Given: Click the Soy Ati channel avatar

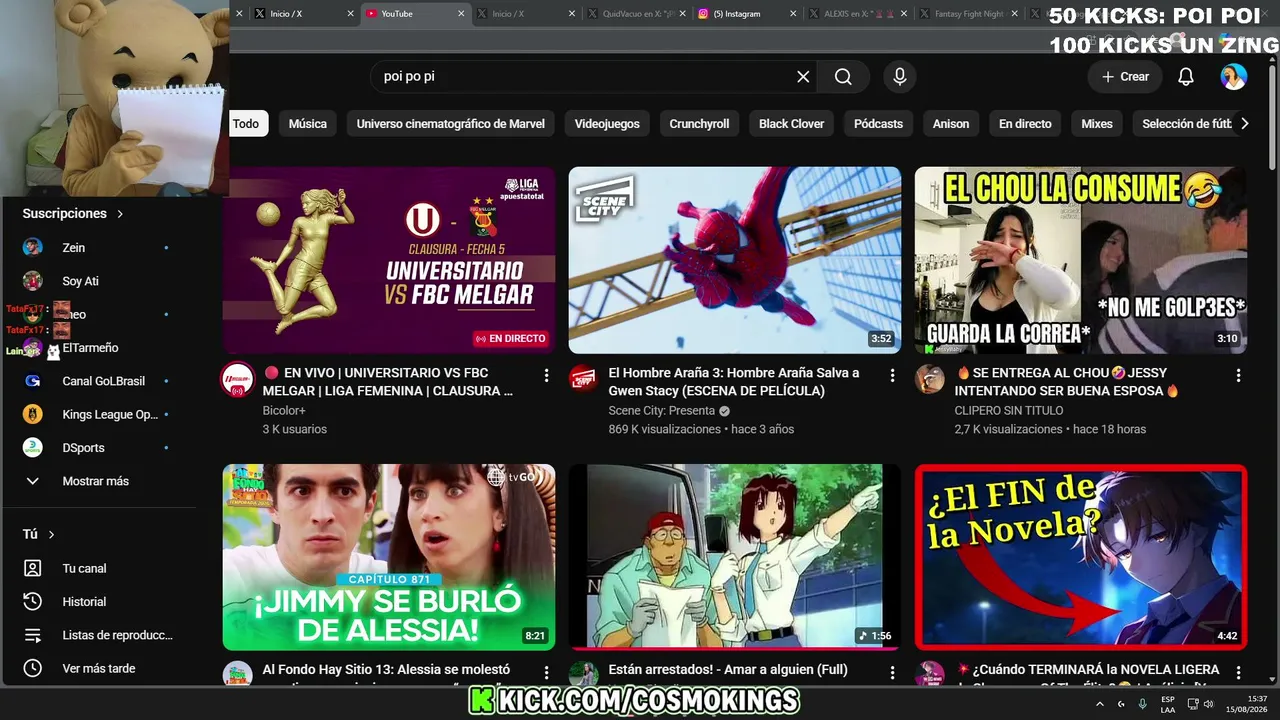Looking at the screenshot, I should (x=33, y=281).
